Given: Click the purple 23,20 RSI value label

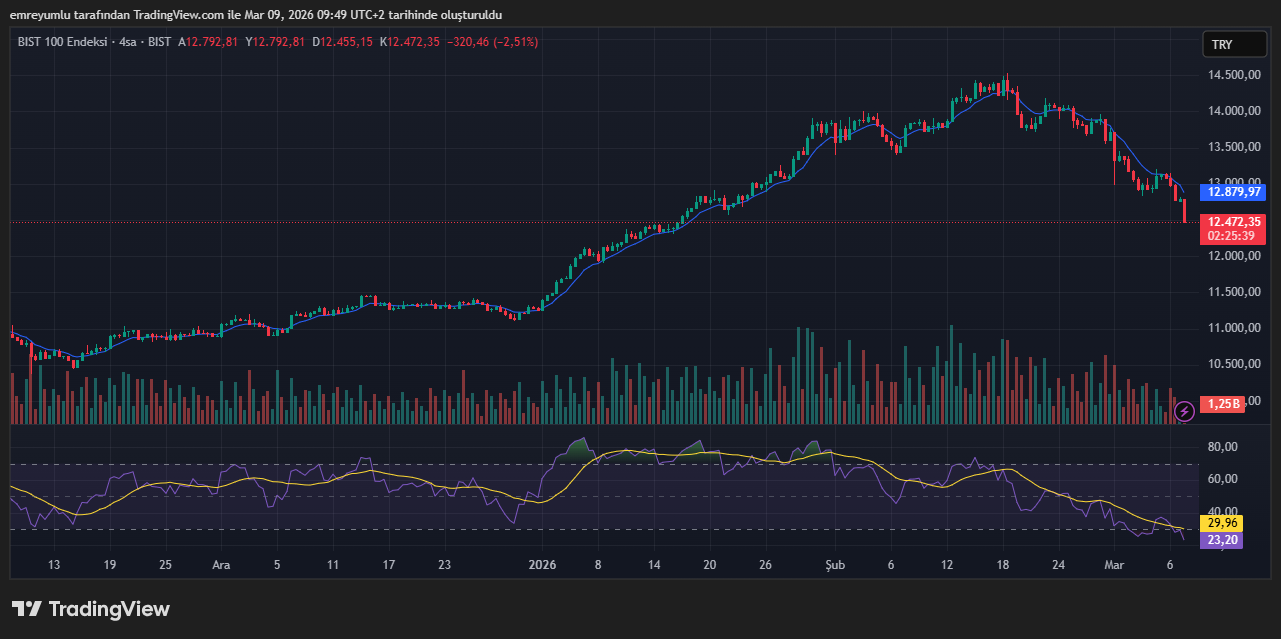Looking at the screenshot, I should pyautogui.click(x=1223, y=540).
